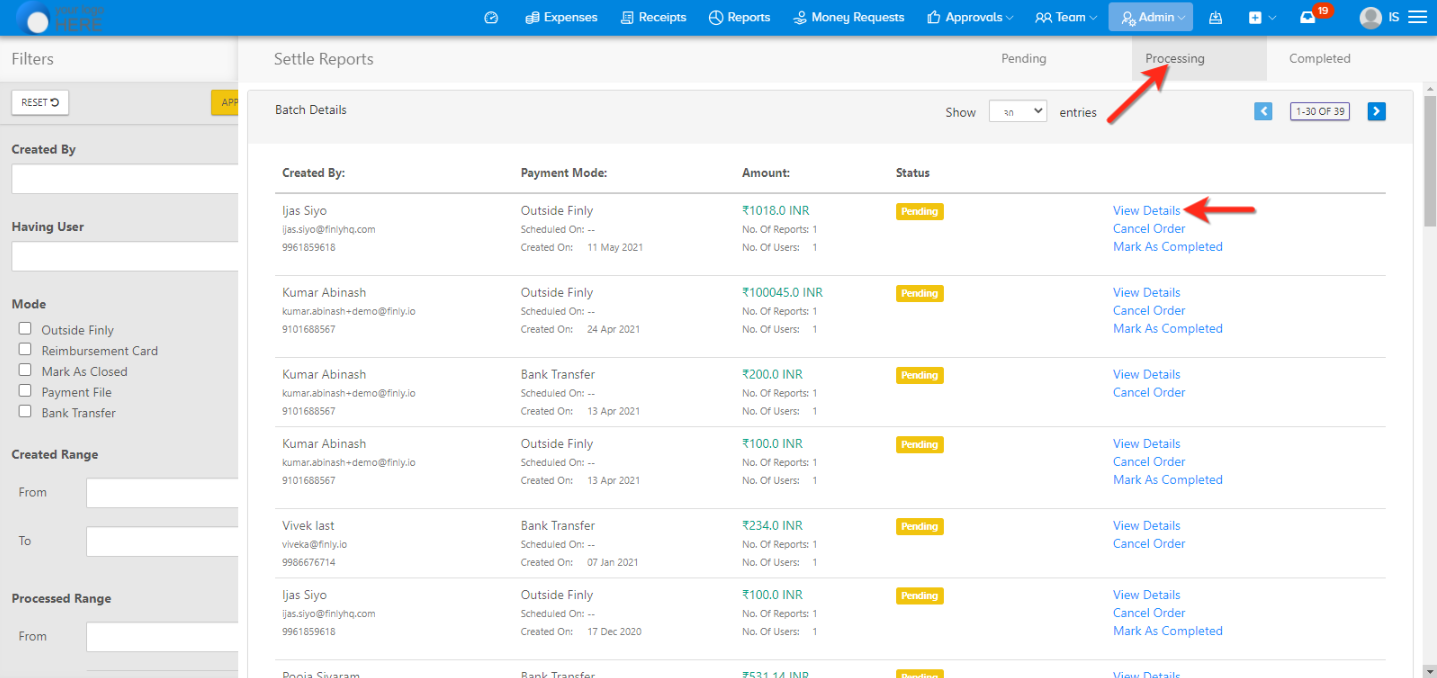
Task: Go to the previous page of entries
Action: pyautogui.click(x=1263, y=111)
